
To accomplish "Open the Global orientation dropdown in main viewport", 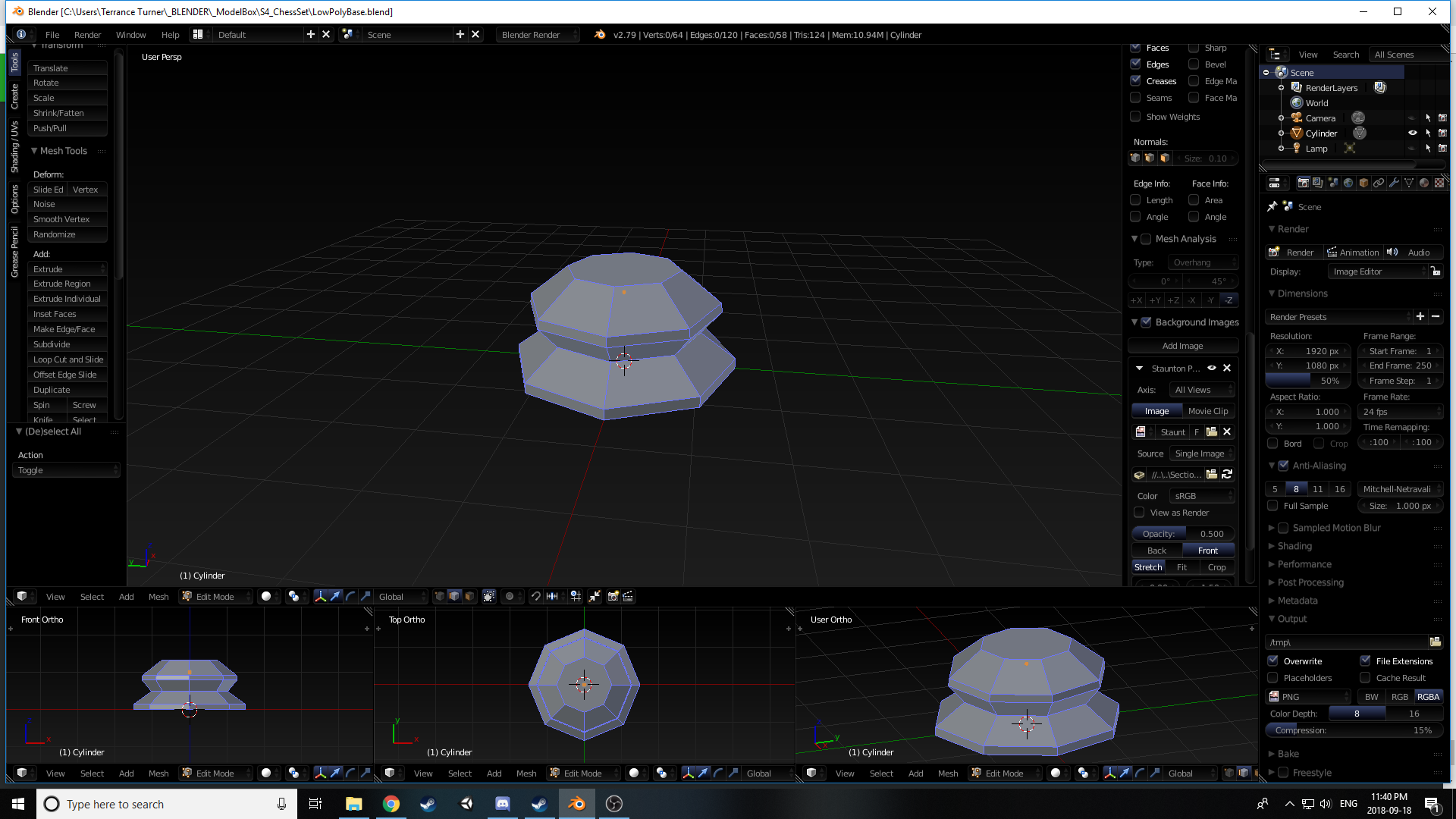I will pos(403,596).
